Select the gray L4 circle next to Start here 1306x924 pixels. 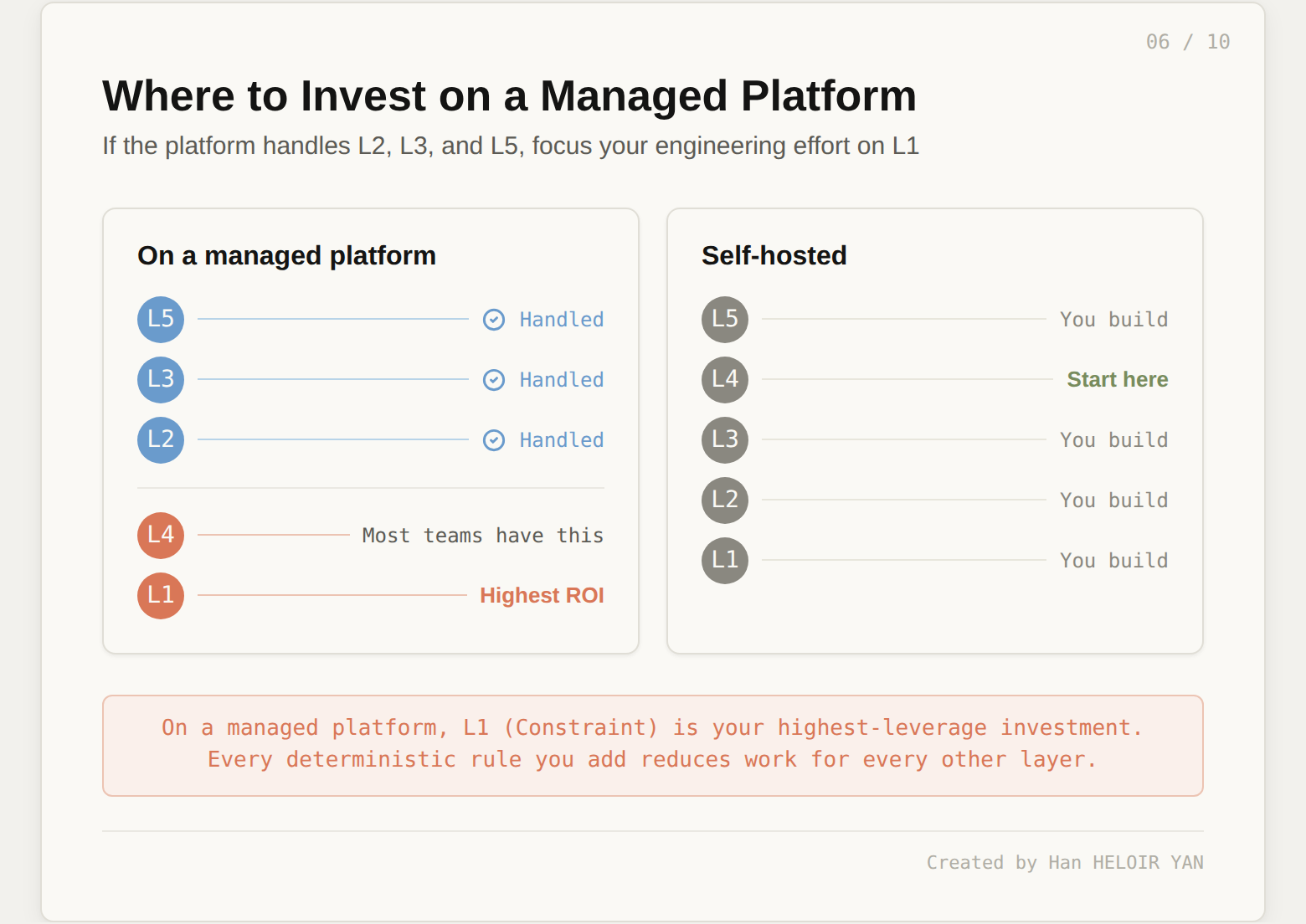click(x=724, y=379)
